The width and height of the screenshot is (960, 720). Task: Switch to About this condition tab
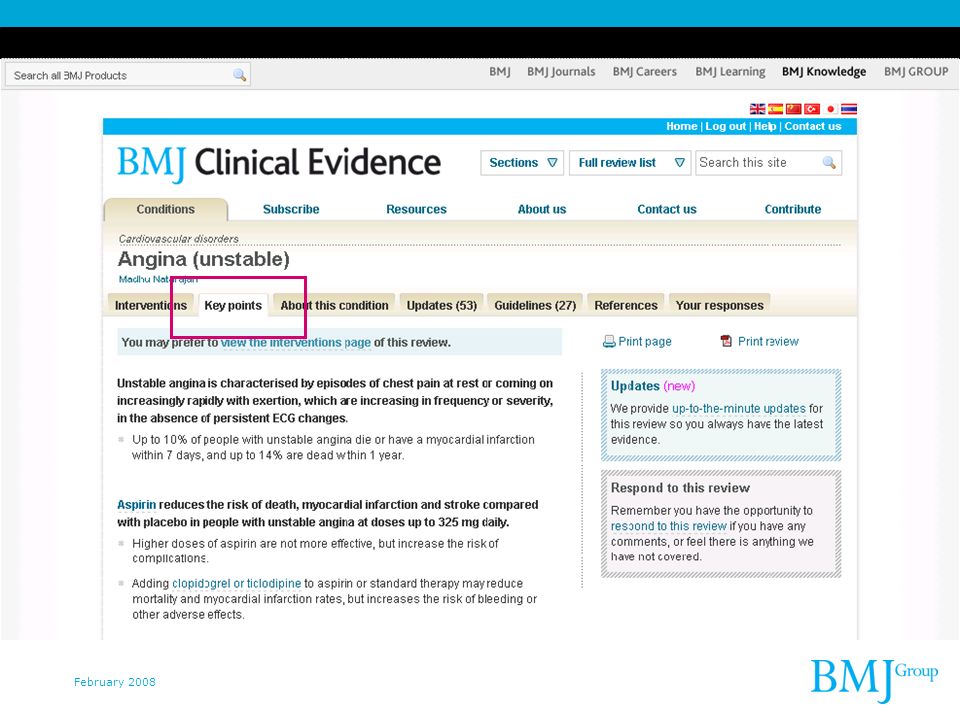(334, 305)
